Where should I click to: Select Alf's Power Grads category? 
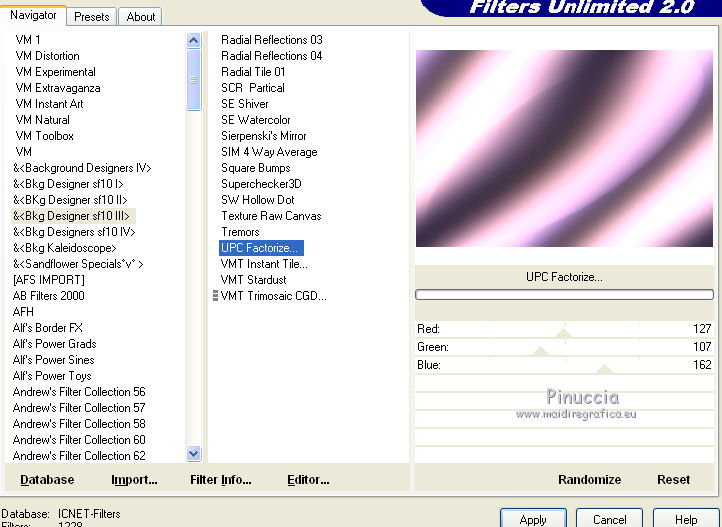coord(54,344)
